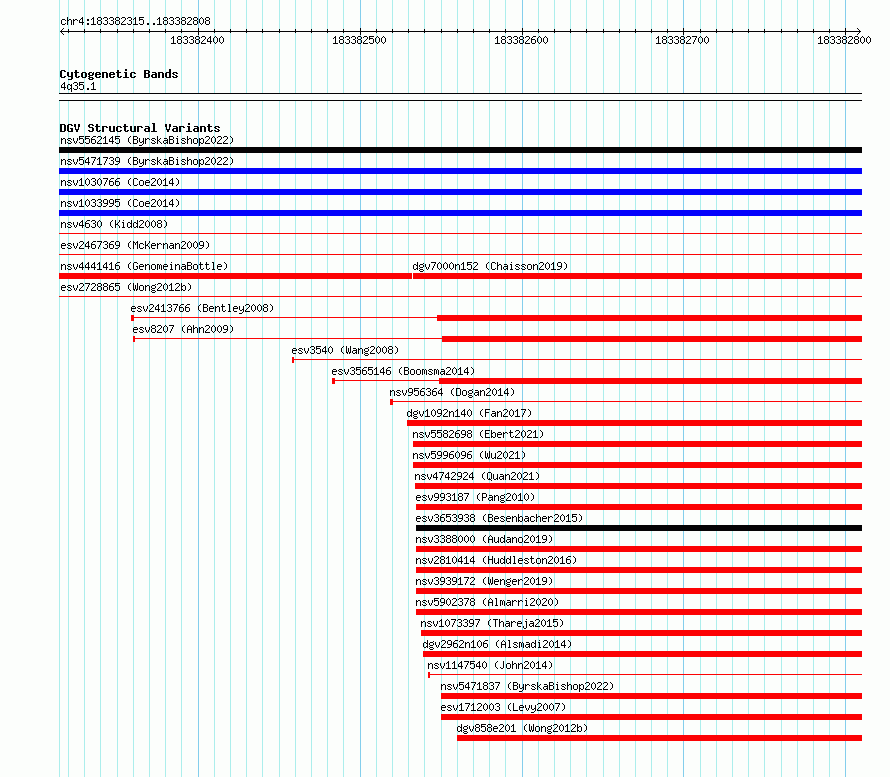Open nsv4742924 (Quan2021) variant label
The width and height of the screenshot is (890, 777).
click(x=477, y=476)
